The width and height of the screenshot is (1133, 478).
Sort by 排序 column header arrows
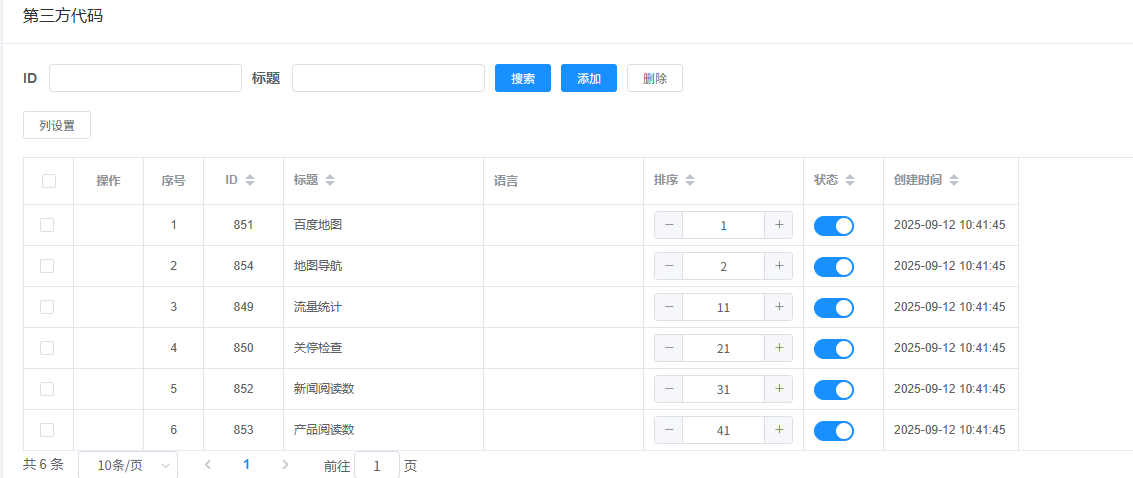click(x=690, y=181)
